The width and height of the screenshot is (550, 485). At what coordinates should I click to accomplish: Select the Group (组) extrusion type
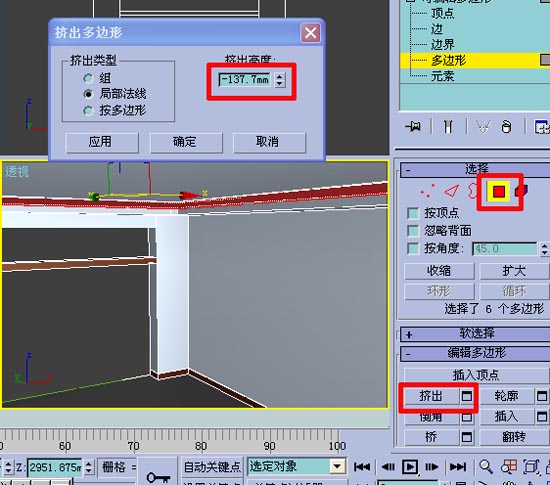pyautogui.click(x=88, y=78)
